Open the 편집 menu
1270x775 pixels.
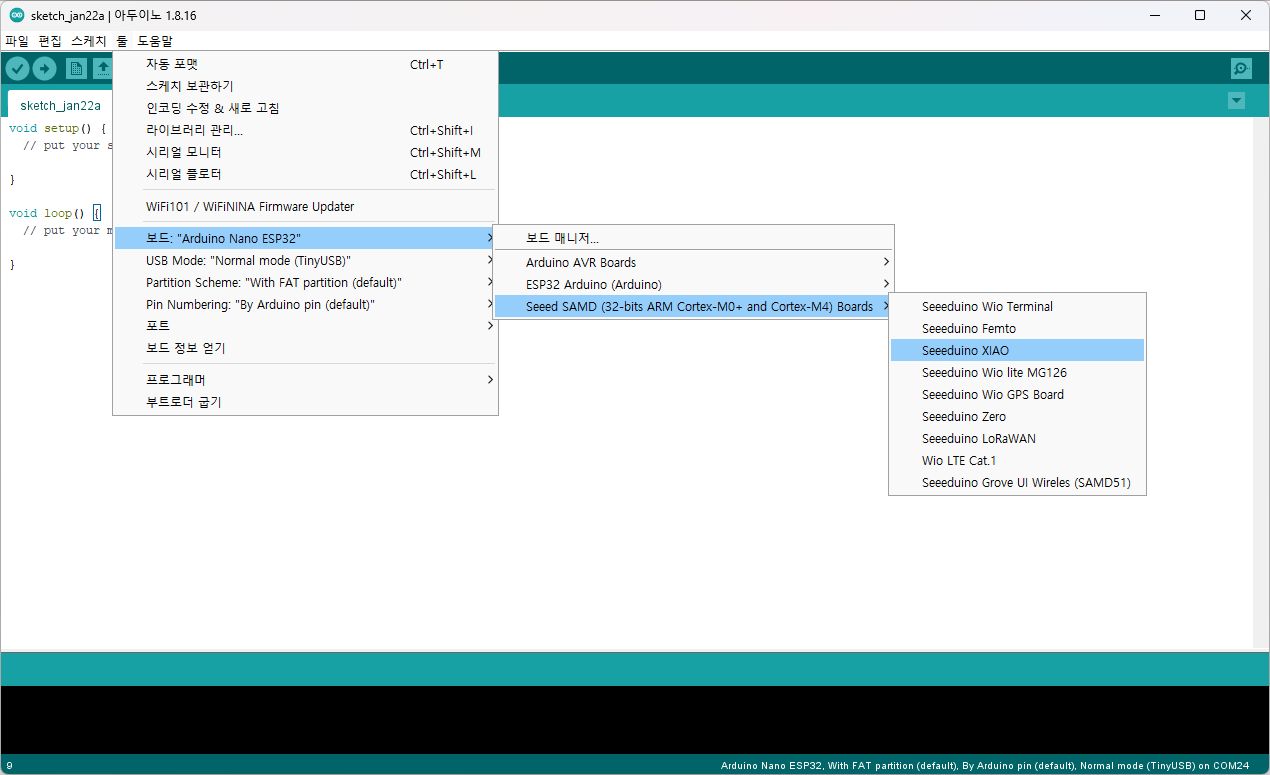pos(50,41)
